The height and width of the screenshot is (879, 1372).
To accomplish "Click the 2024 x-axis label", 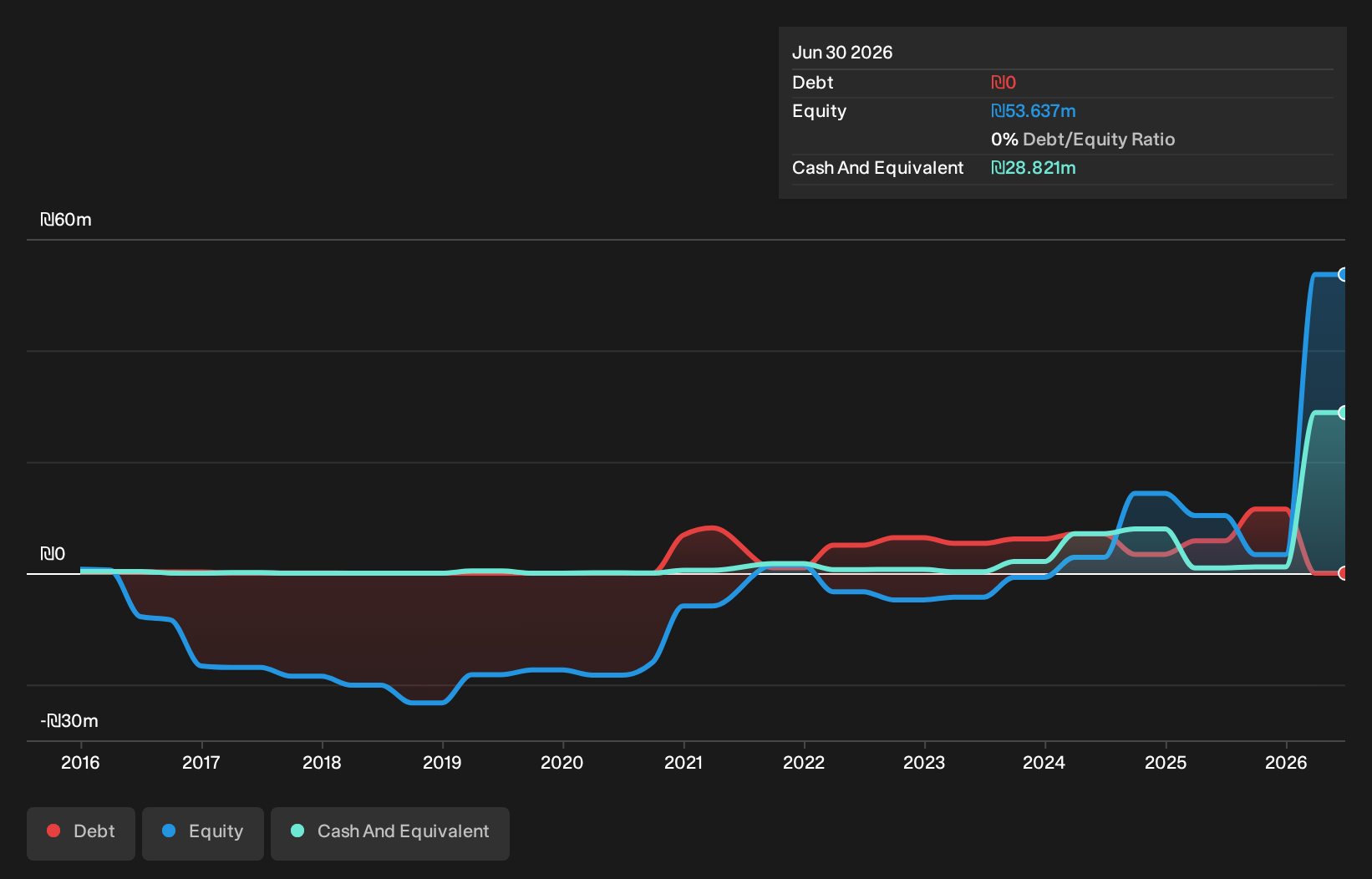I will pyautogui.click(x=1044, y=763).
